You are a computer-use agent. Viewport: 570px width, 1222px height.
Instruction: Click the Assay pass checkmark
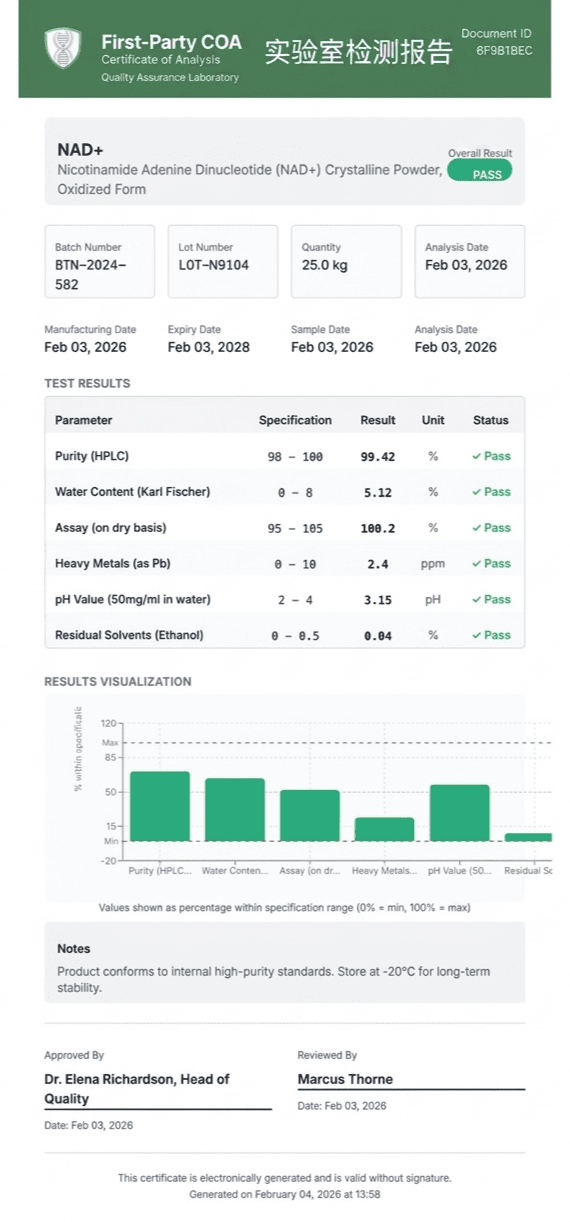tap(477, 528)
